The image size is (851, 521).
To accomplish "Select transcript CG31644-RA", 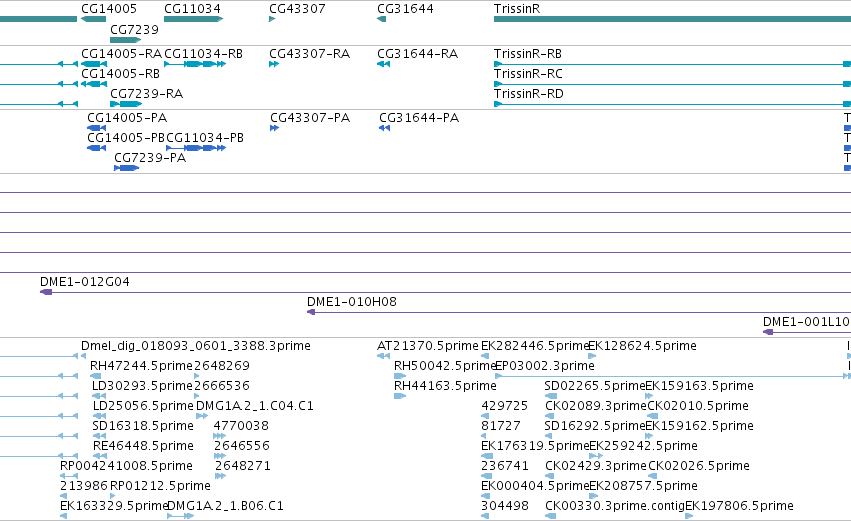I will coord(417,54).
